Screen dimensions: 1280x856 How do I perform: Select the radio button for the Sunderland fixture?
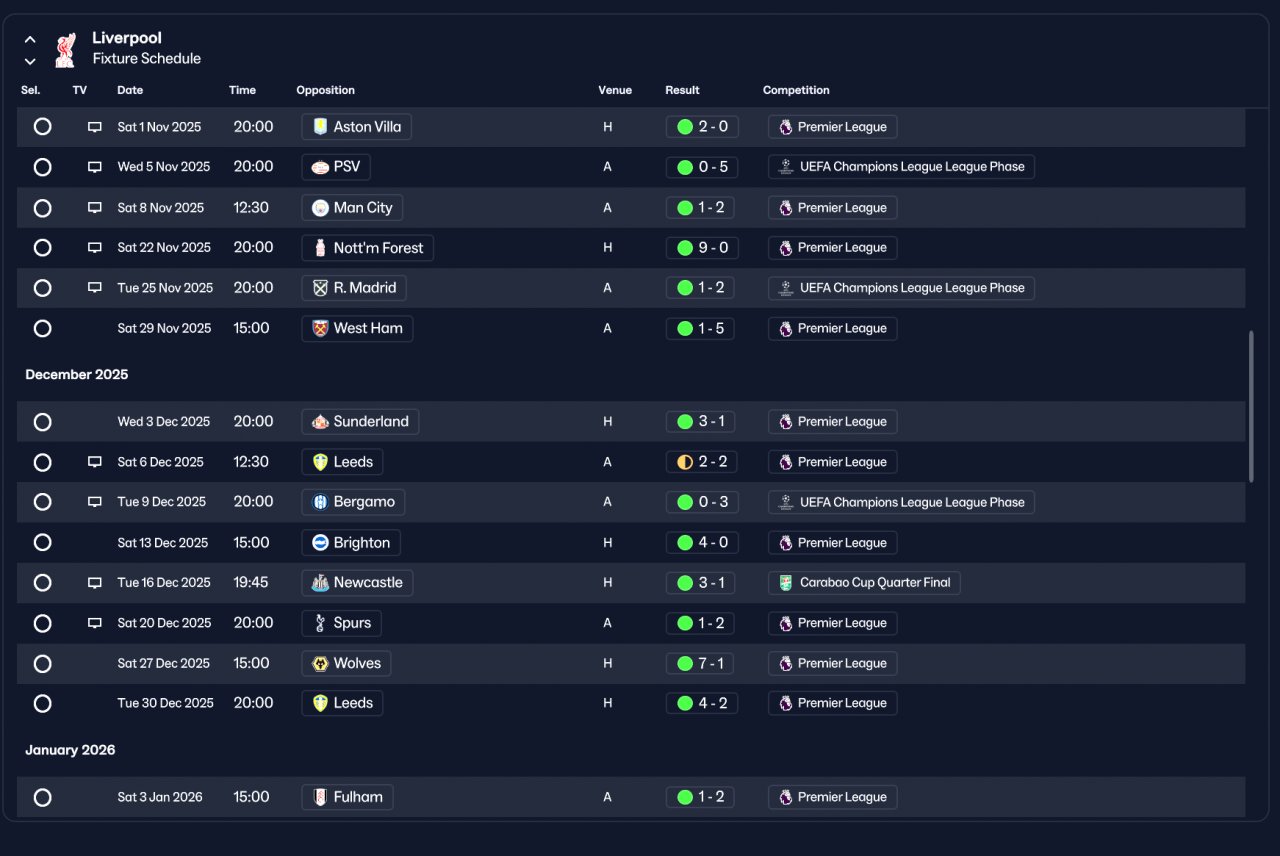pos(42,422)
